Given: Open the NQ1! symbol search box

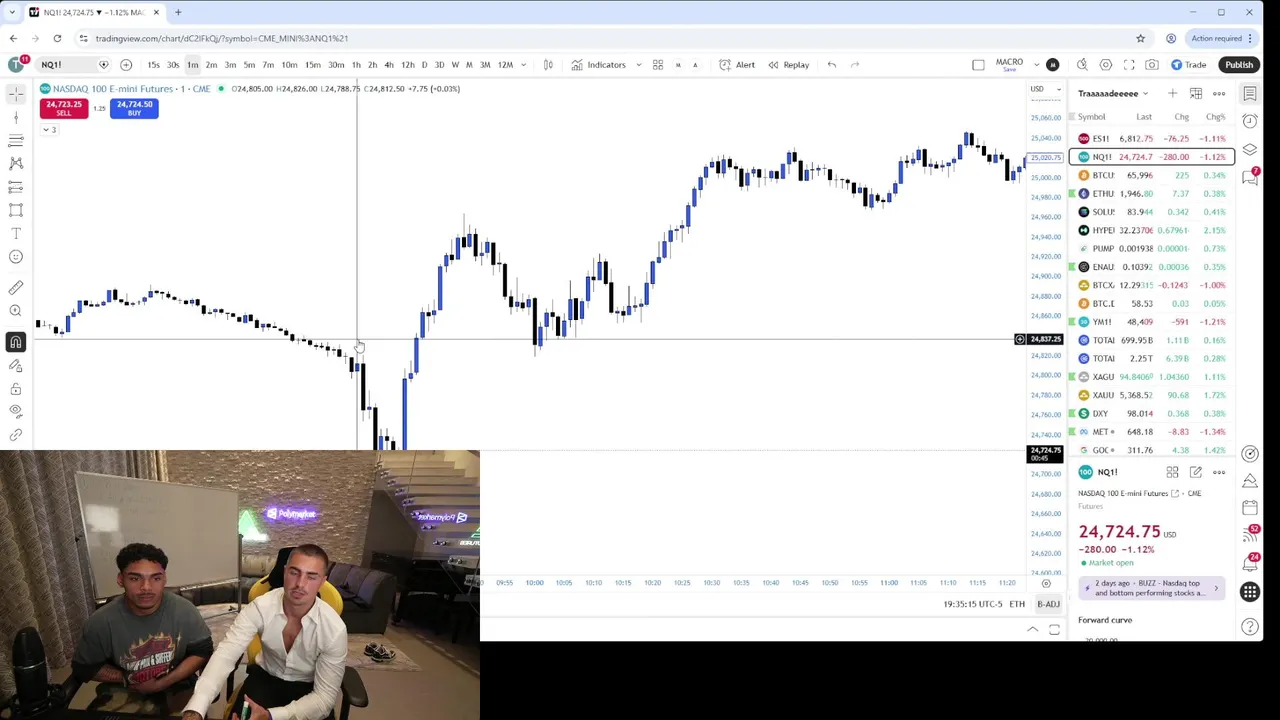Looking at the screenshot, I should [74, 65].
